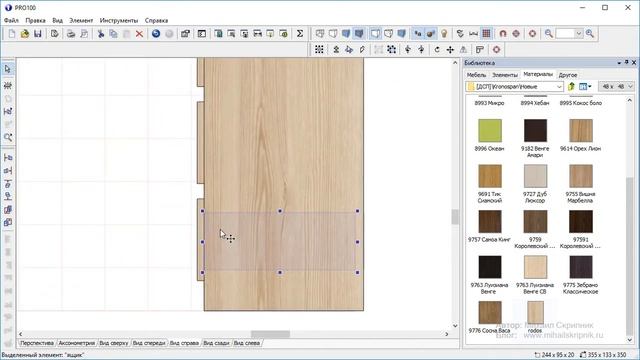
Task: Click the Open file folder icon
Action: (x=24, y=34)
